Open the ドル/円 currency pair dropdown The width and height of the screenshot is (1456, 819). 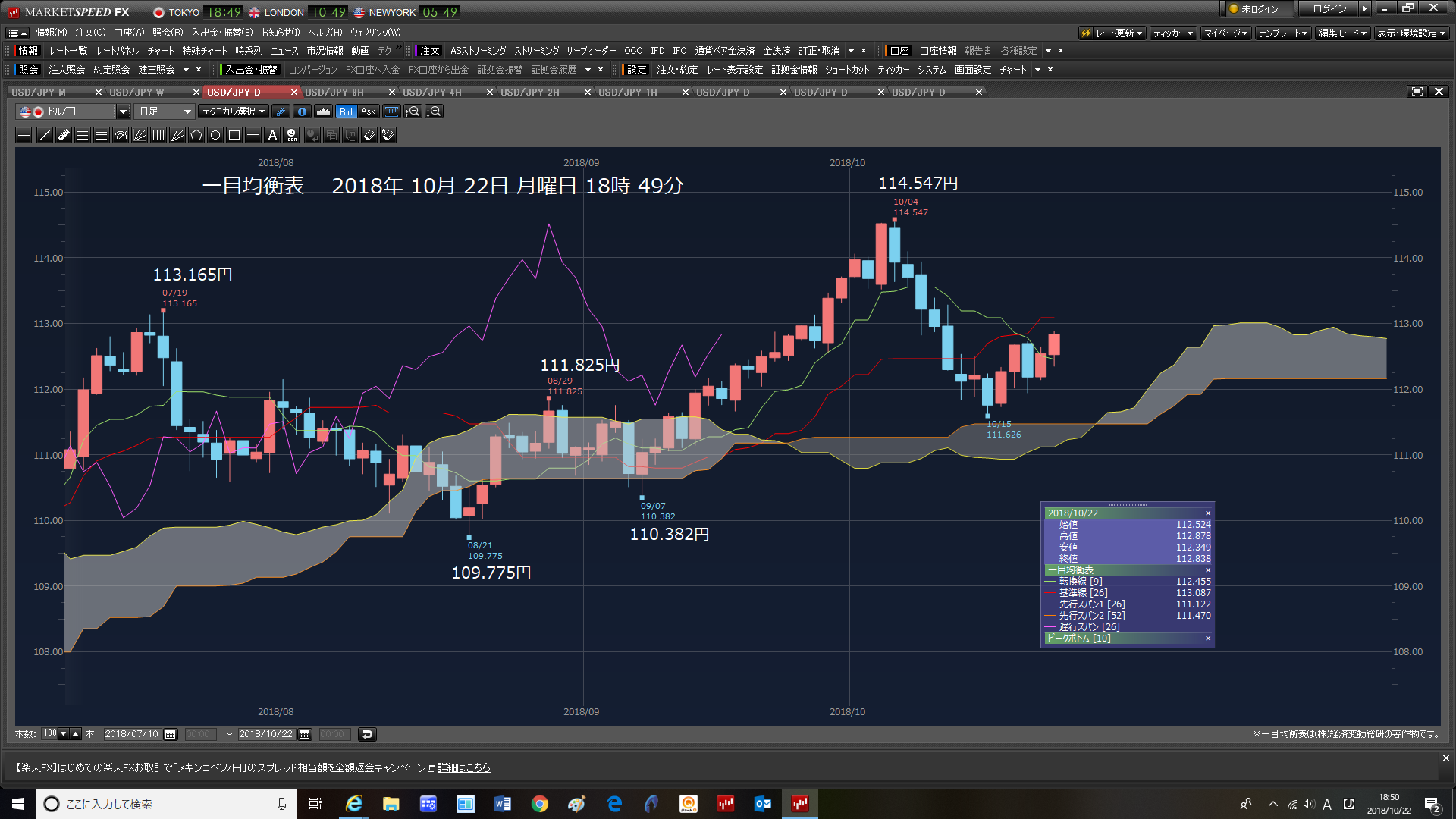(x=123, y=111)
